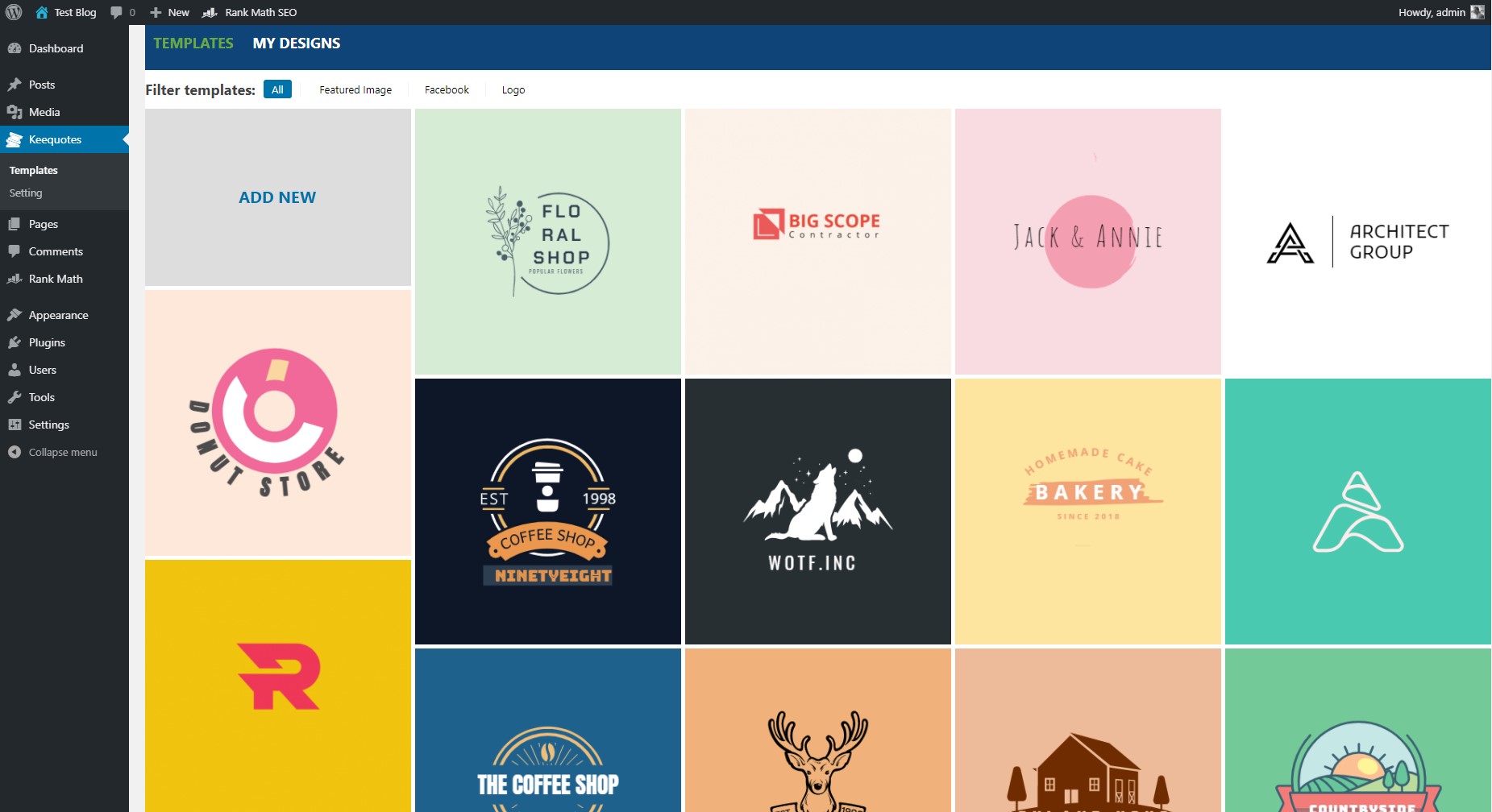Select the Floral Shop logo template
The height and width of the screenshot is (812, 1492).
point(548,242)
